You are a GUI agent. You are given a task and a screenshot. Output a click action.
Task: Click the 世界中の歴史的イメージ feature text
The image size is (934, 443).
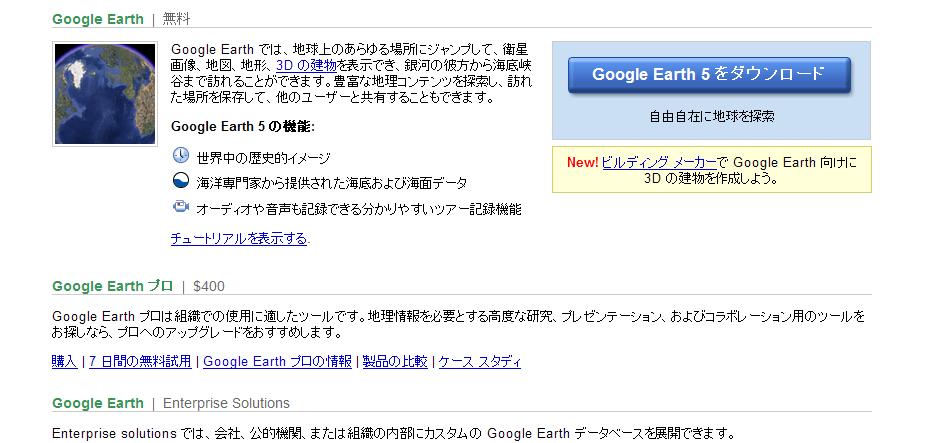[263, 158]
